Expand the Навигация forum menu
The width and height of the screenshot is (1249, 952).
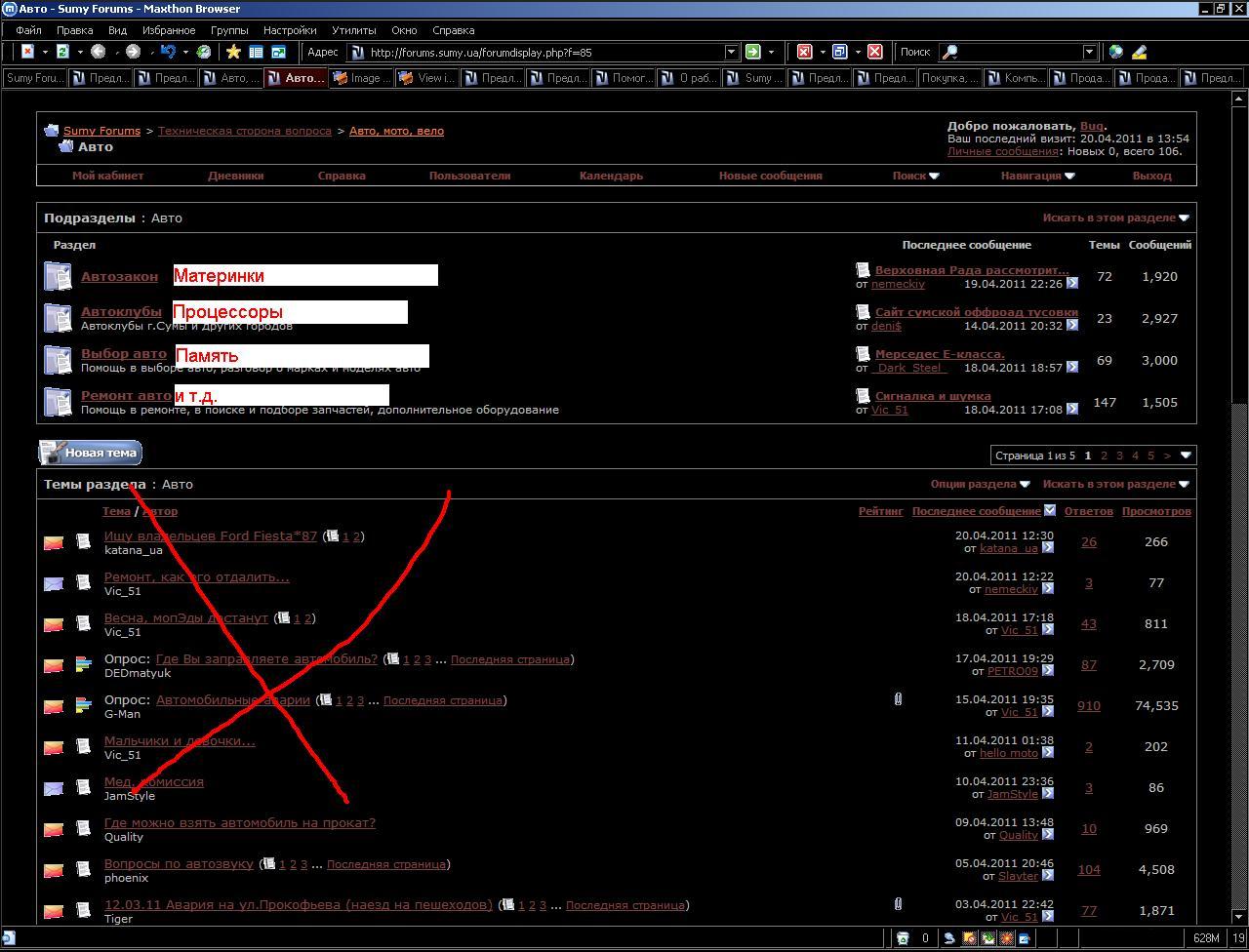tap(1037, 176)
